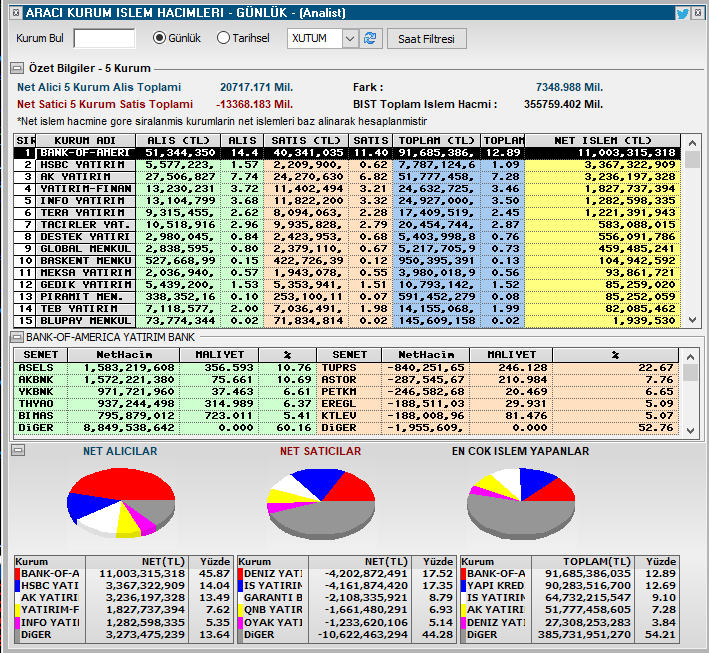Image resolution: width=709 pixels, height=653 pixels.
Task: Select the GLOBAL MENKUL row
Action: (x=347, y=249)
